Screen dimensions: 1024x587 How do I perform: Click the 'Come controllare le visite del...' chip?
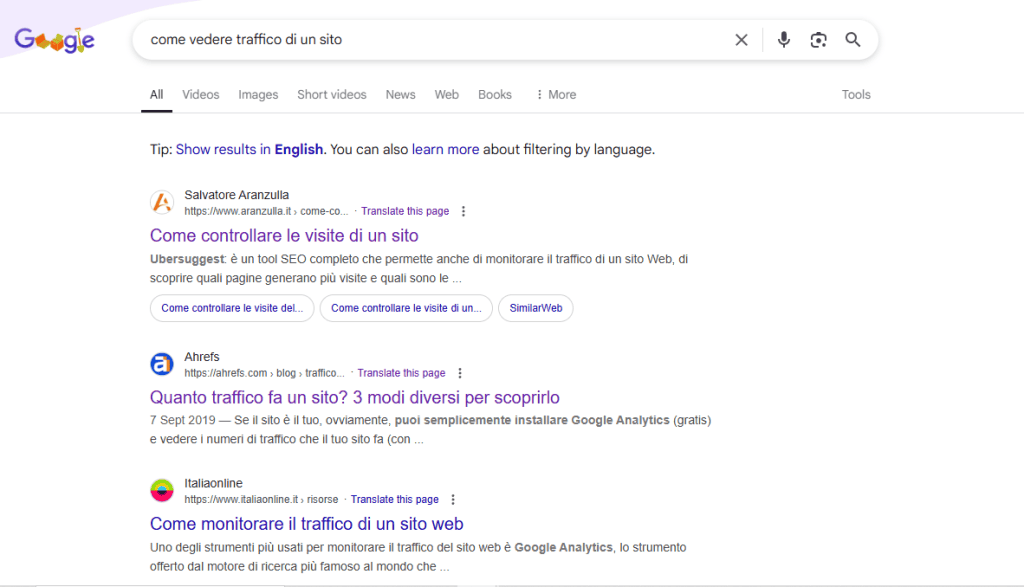tap(232, 308)
